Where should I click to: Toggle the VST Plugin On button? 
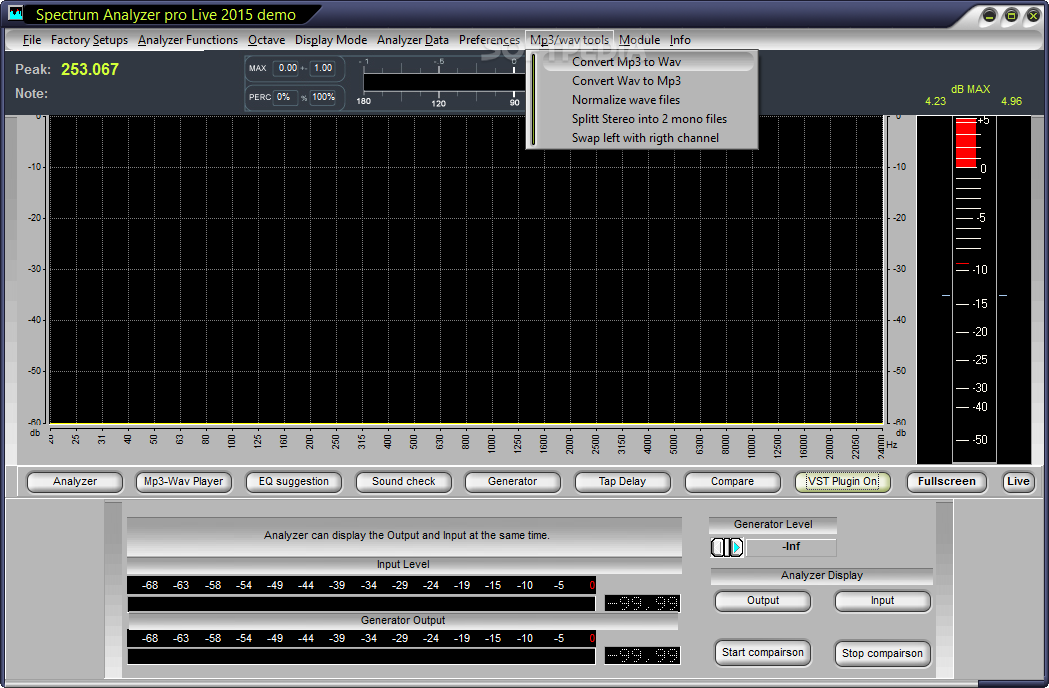coord(842,482)
